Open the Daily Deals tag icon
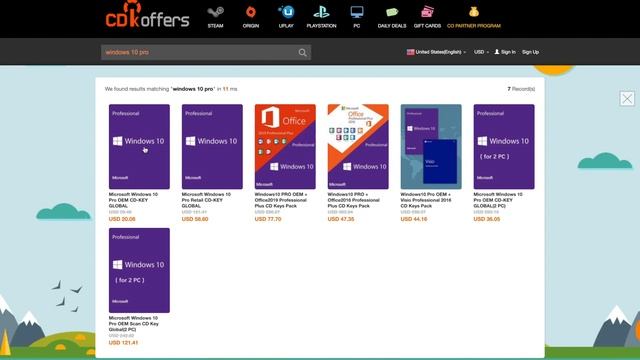640x360 pixels. 392,12
